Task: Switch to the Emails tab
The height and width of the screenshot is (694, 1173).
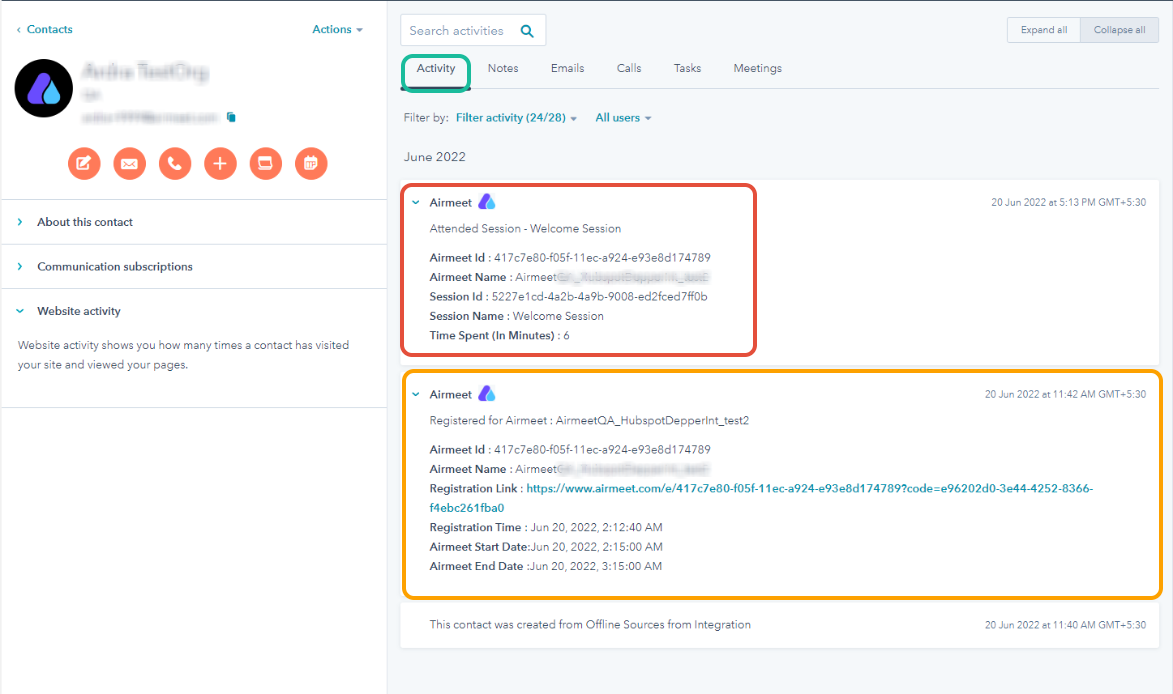Action: (567, 68)
